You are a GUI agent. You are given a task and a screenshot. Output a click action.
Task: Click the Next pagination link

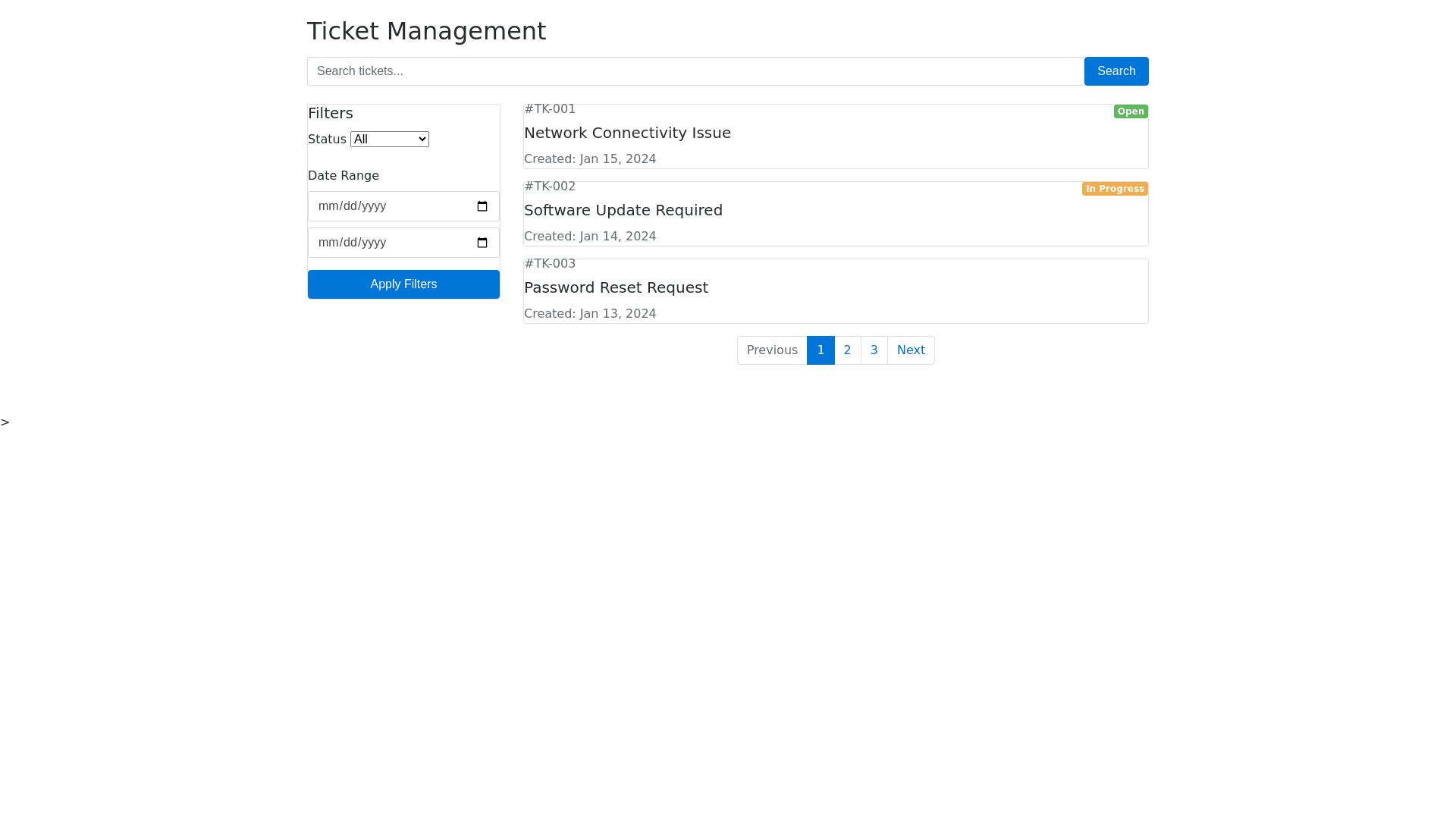910,350
